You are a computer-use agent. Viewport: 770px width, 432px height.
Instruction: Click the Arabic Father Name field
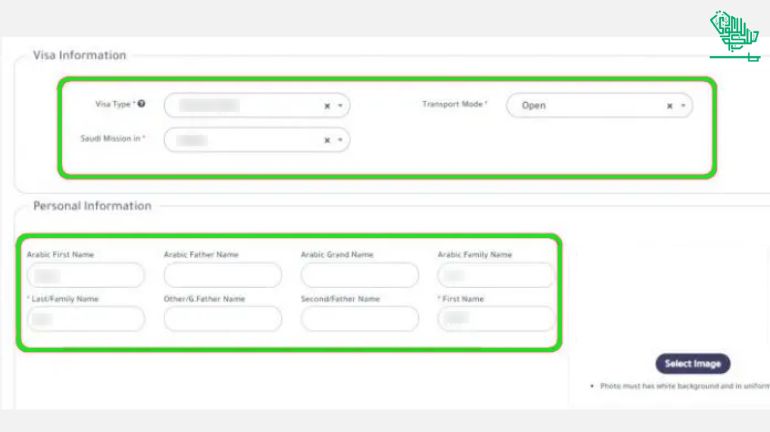[223, 275]
